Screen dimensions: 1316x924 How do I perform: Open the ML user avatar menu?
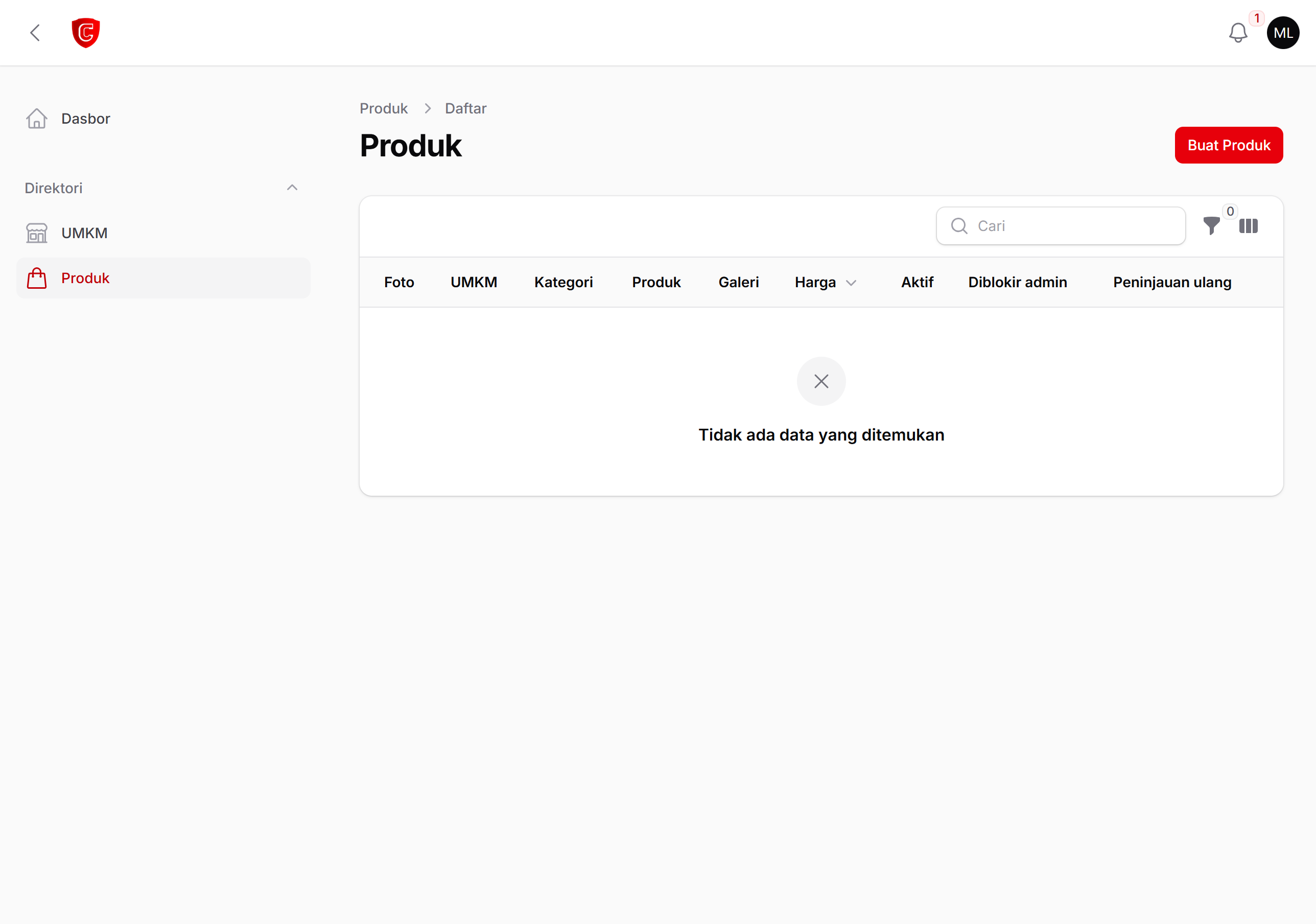1283,33
